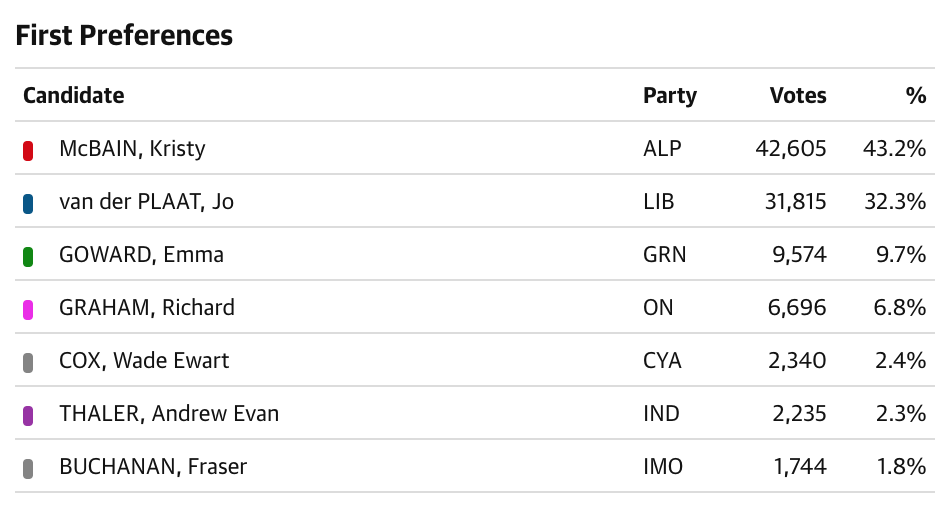Open GOWARD, Emma candidate entry
Image resolution: width=948 pixels, height=518 pixels.
pos(141,254)
